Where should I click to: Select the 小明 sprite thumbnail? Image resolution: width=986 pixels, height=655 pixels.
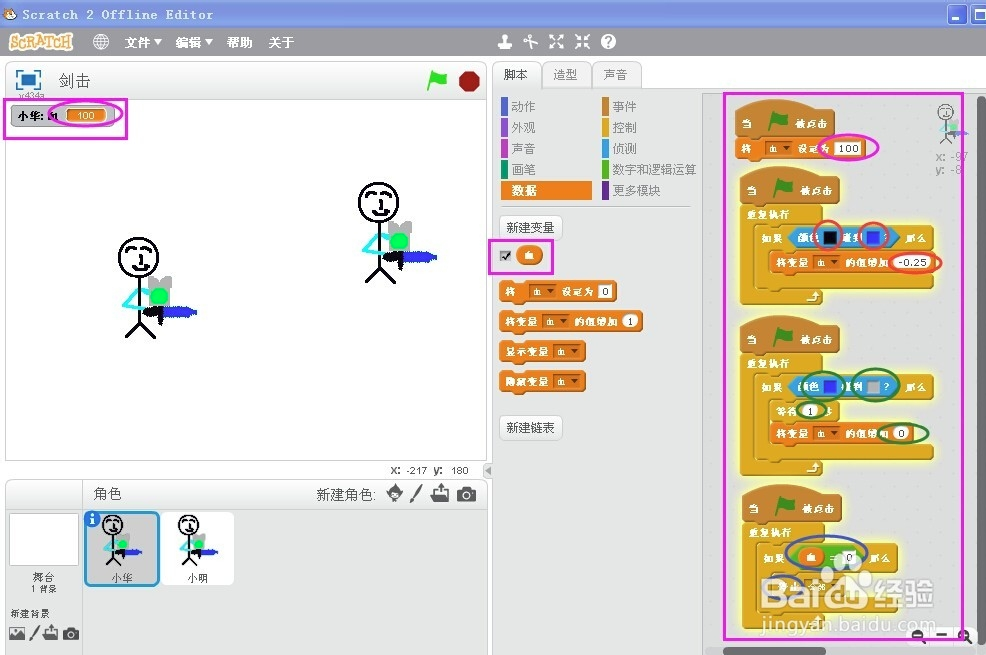197,548
